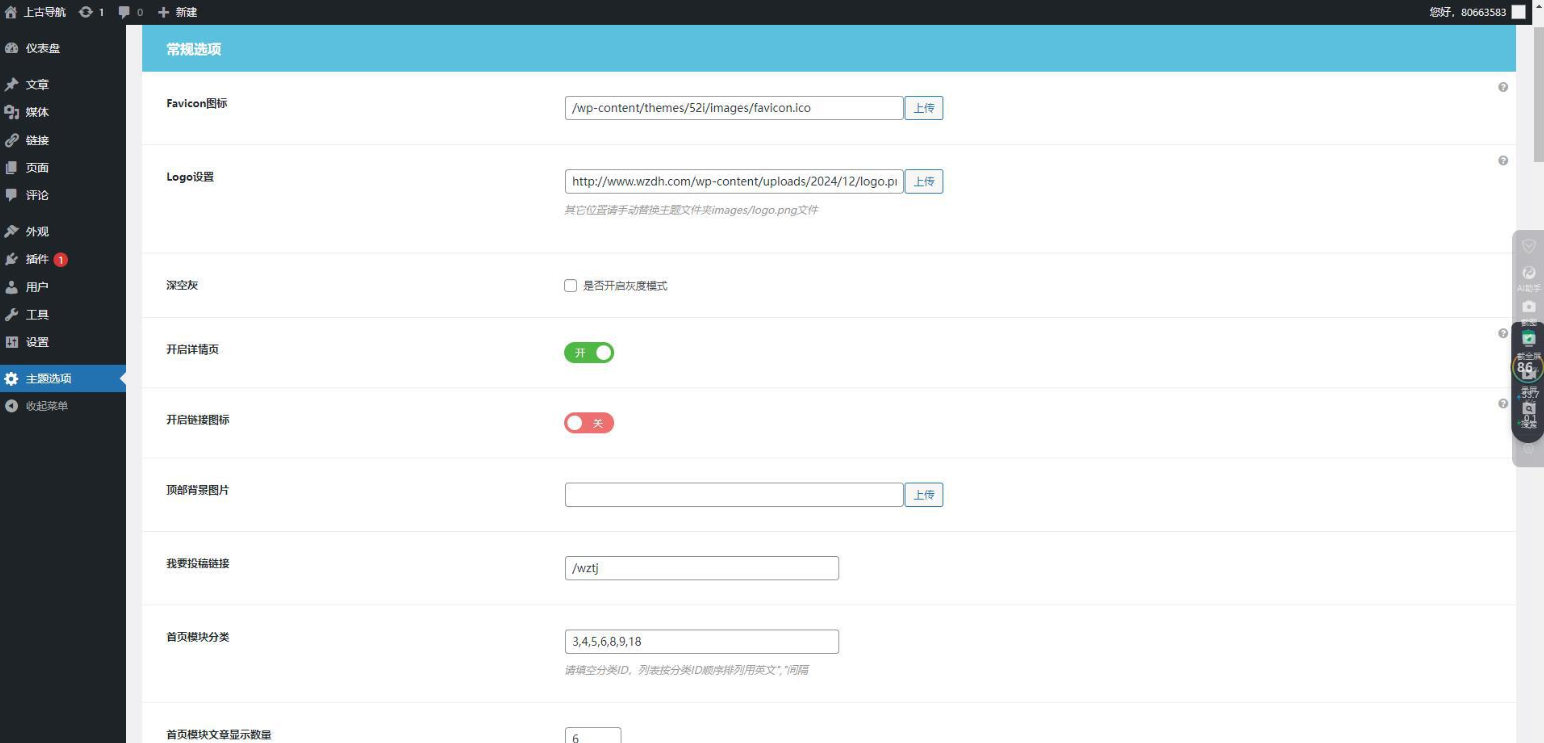Collapse the sidebar with 收起菜单

(x=46, y=406)
